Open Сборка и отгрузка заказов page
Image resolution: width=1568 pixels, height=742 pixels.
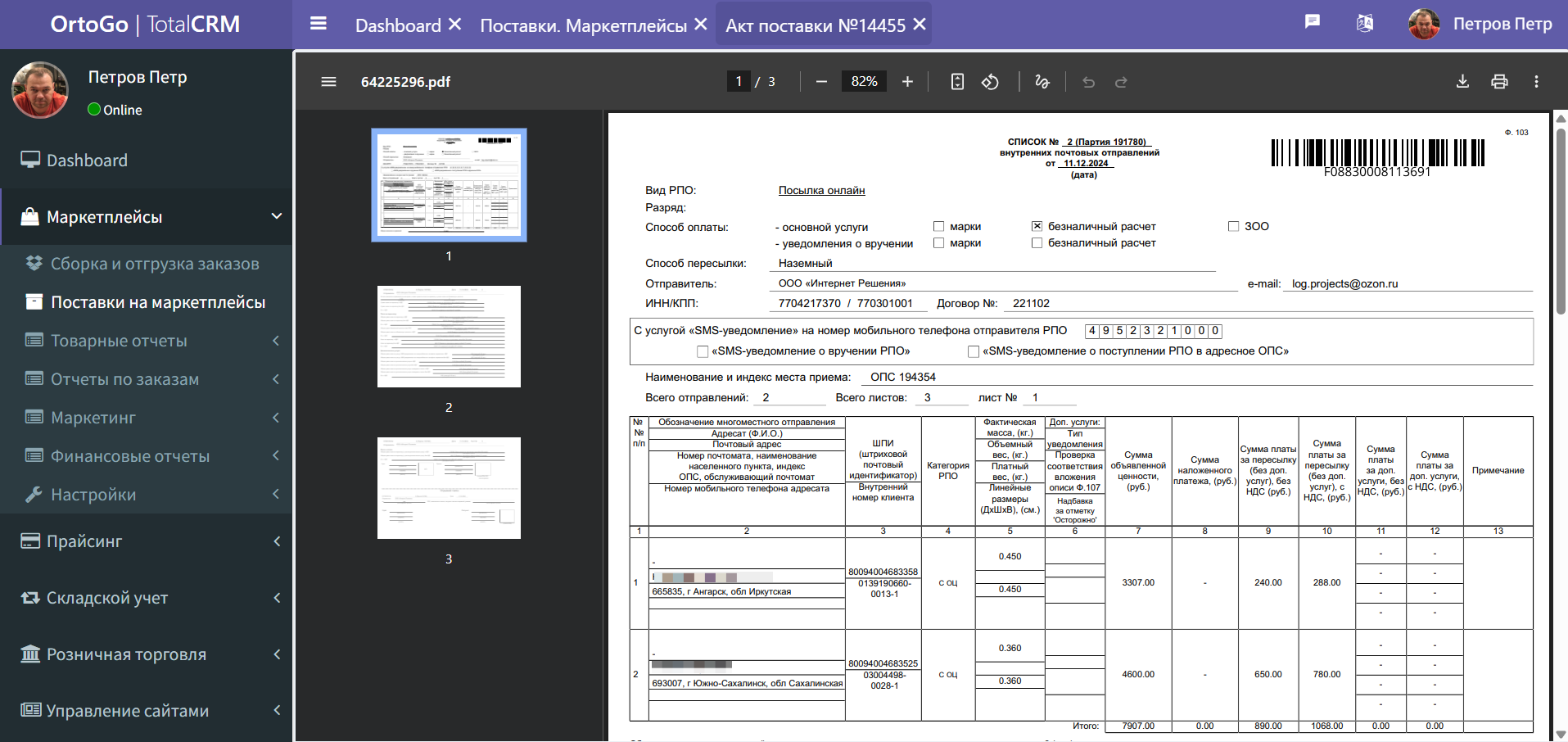(155, 264)
